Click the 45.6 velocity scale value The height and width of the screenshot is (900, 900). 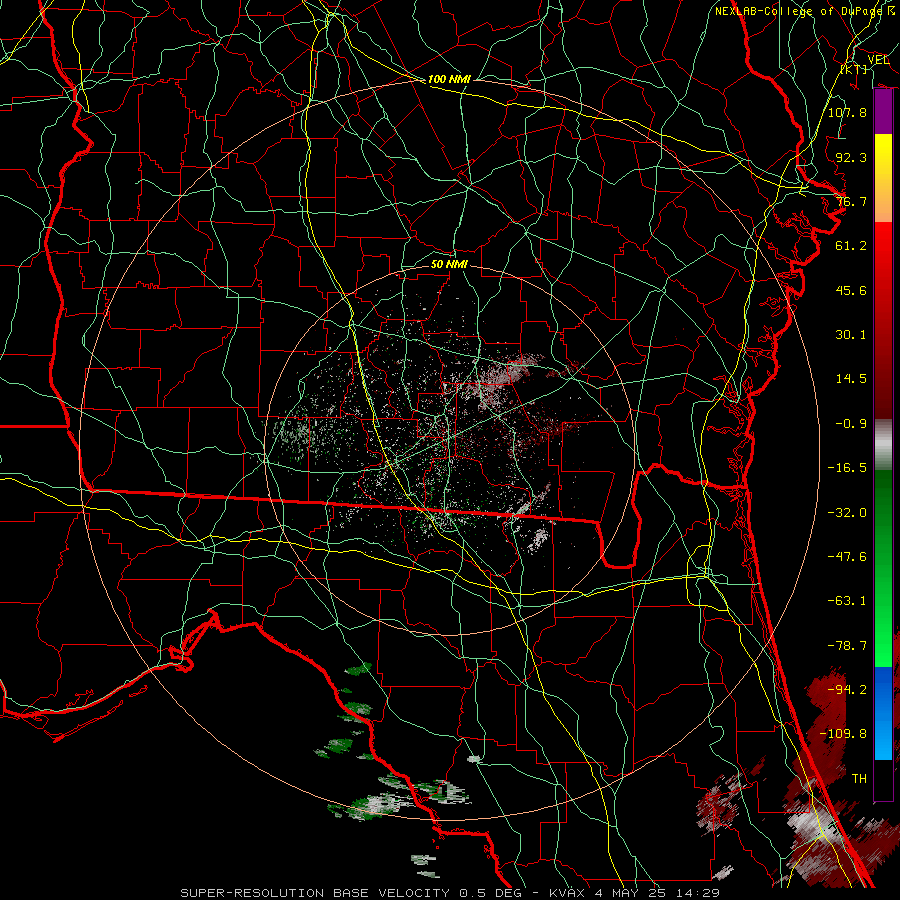coord(851,290)
